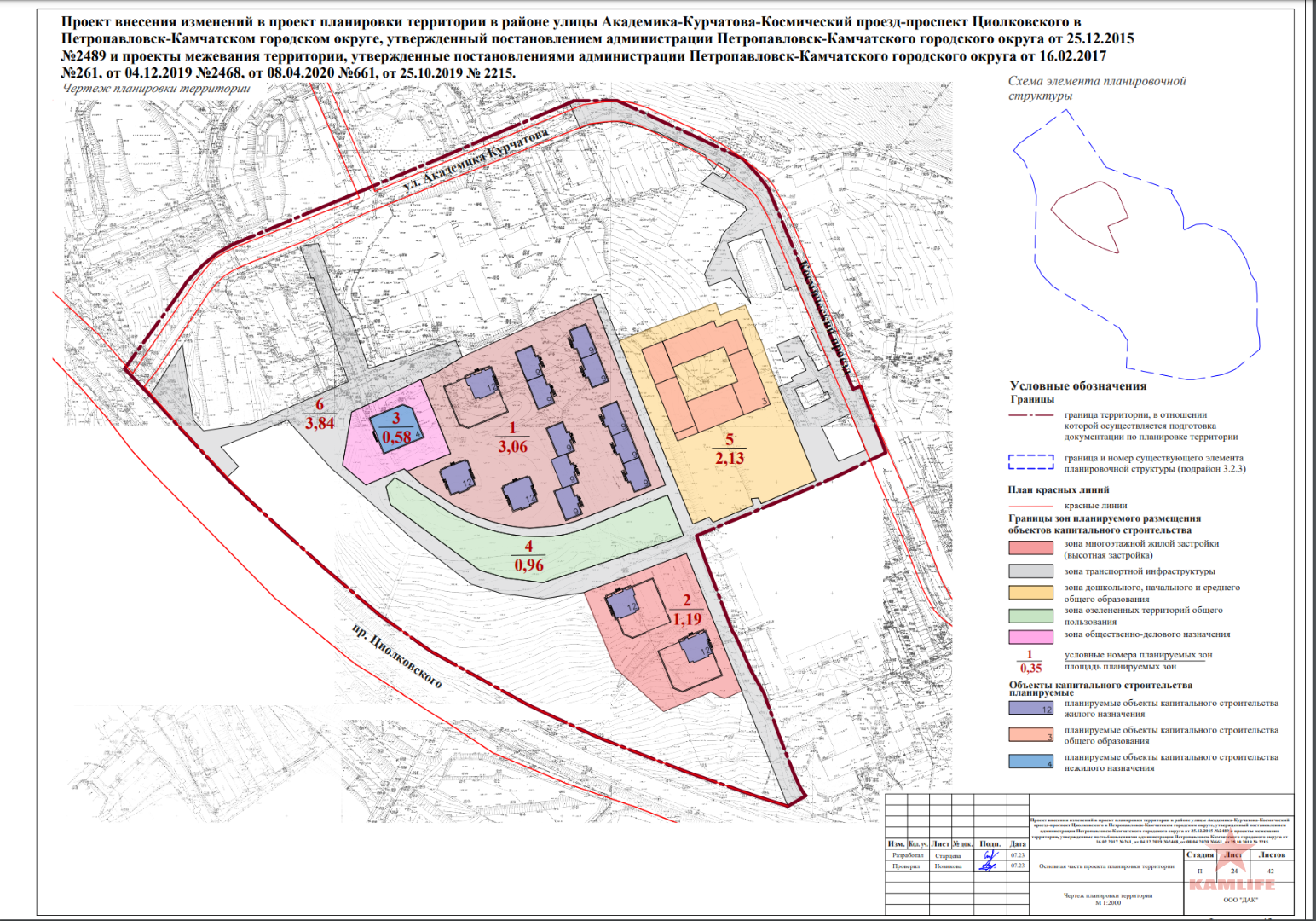Image resolution: width=1316 pixels, height=921 pixels.
Task: Click the name 'Старцева' in the title block
Action: tap(948, 855)
